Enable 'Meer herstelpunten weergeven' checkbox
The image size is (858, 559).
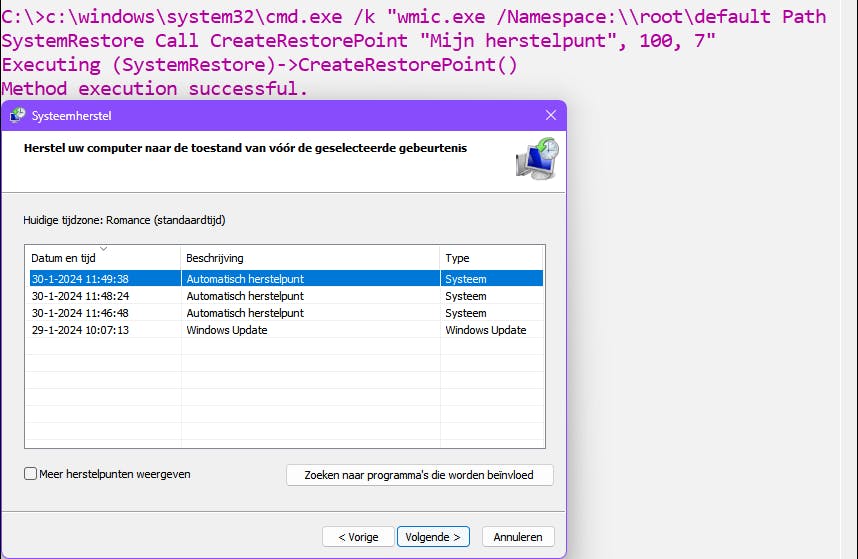31,474
